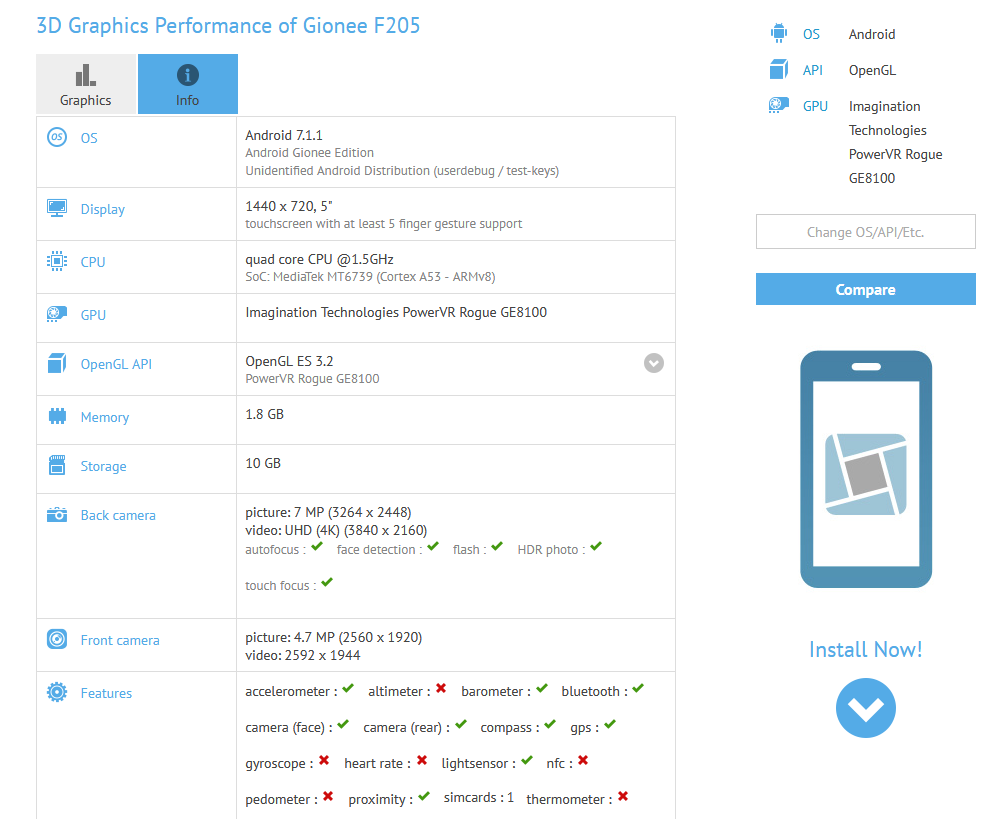Click the Android Gionee Edition text
Viewport: 988px width, 819px height.
click(309, 152)
